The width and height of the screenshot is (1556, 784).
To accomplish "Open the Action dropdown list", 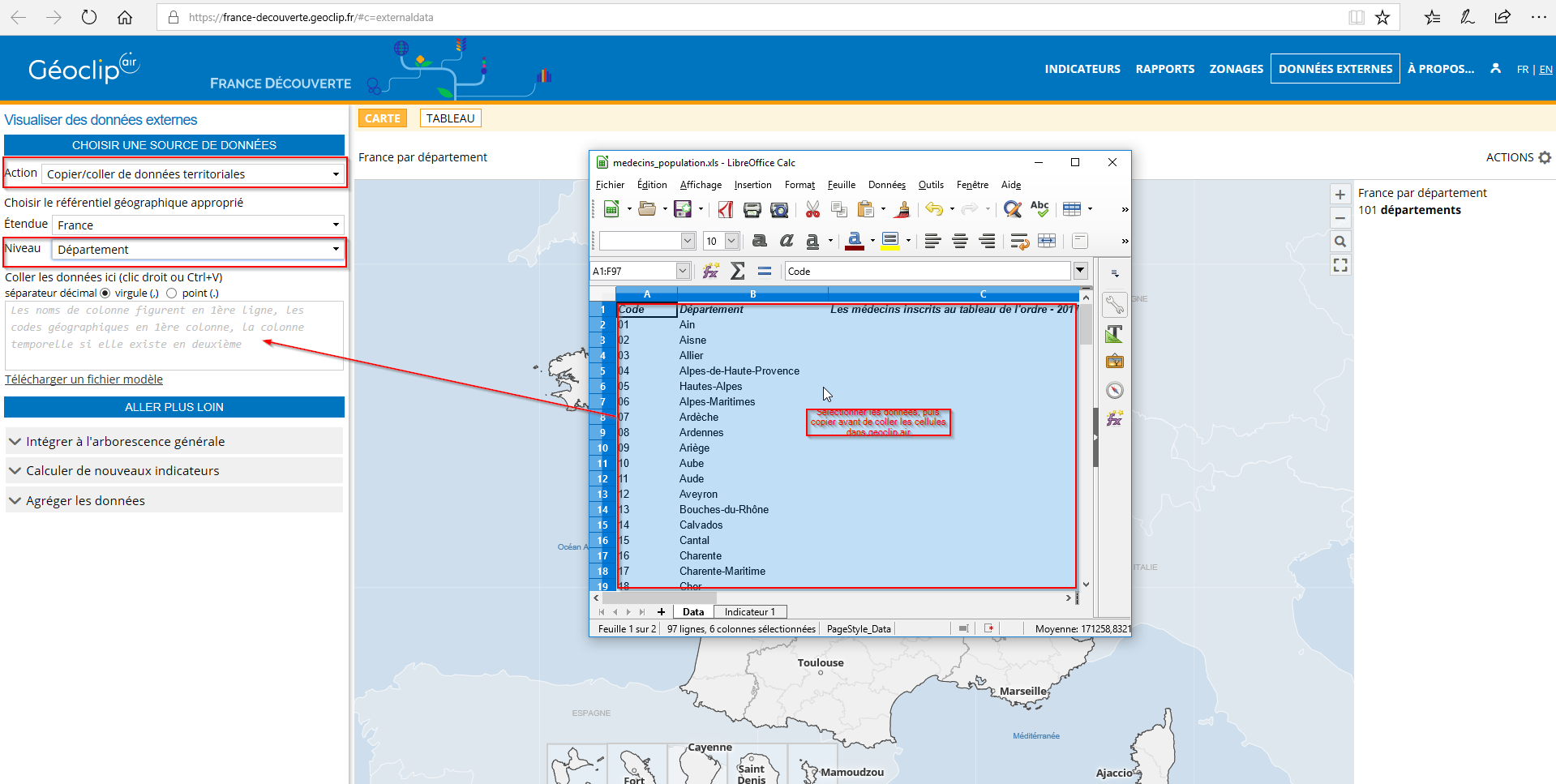I will 193,174.
